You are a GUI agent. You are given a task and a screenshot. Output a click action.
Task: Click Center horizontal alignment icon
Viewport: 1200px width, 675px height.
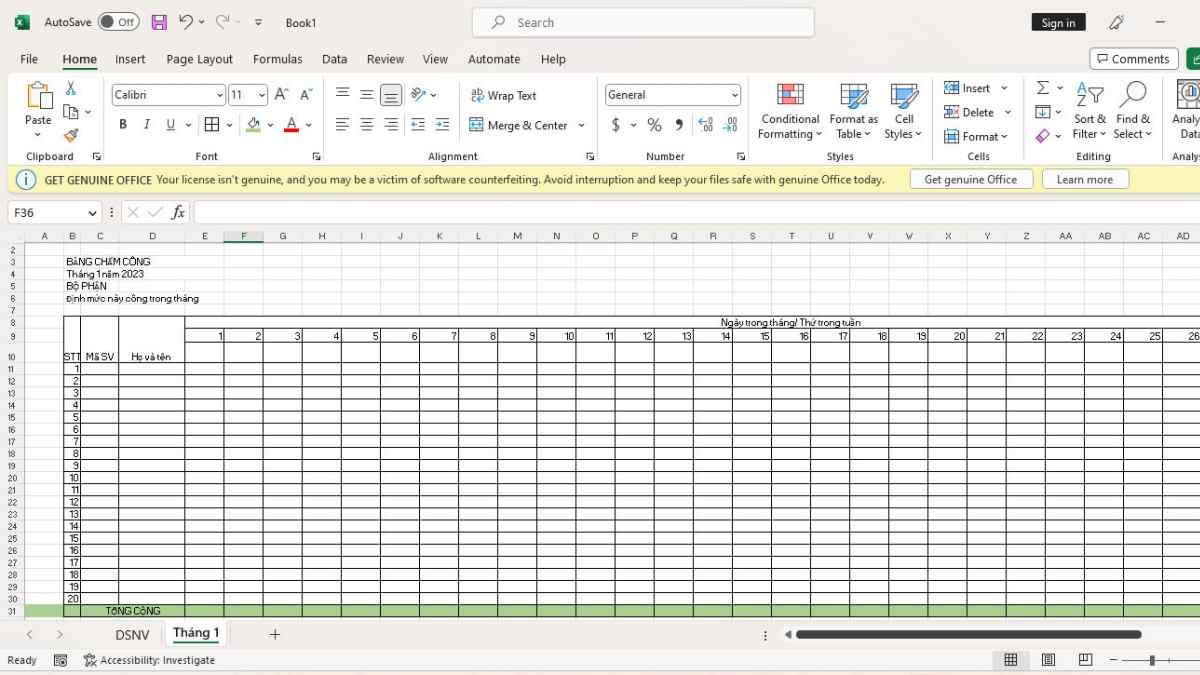[x=367, y=125]
